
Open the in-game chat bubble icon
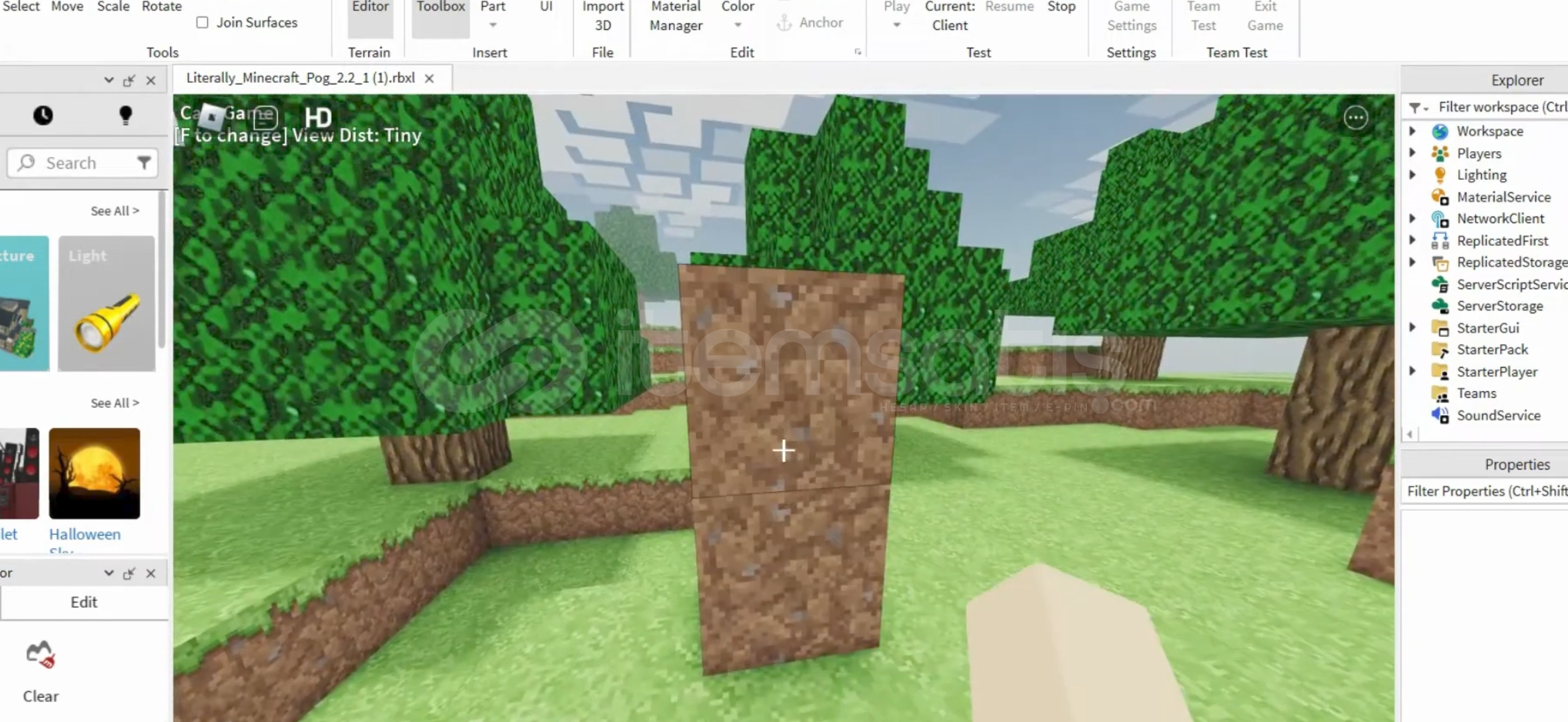point(265,117)
